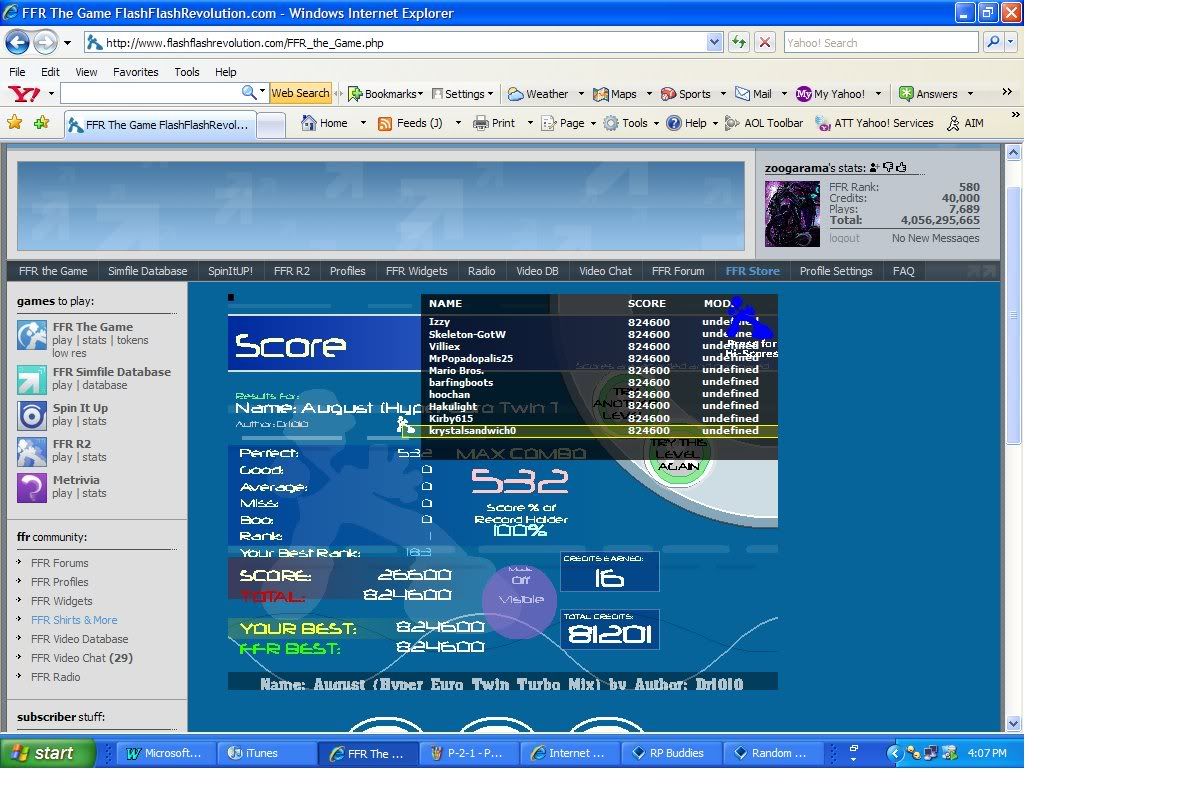
Task: Click the IE Back navigation button
Action: [x=17, y=43]
